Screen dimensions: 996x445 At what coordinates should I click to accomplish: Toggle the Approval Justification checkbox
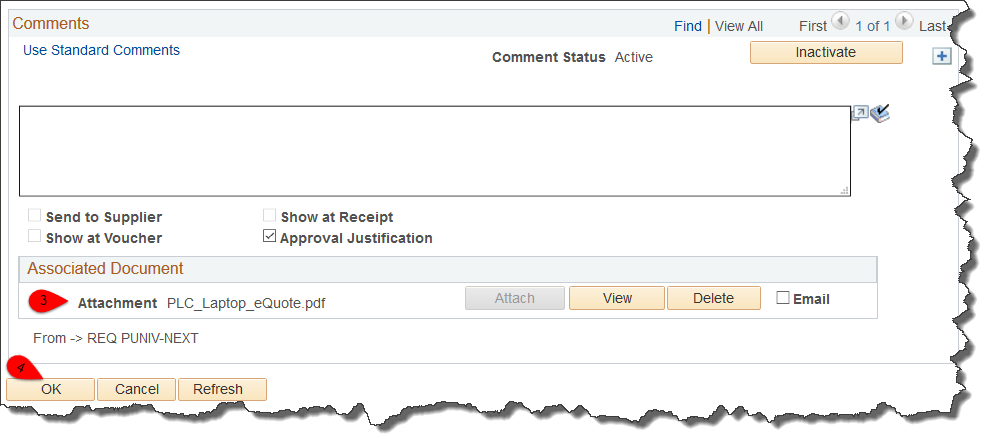click(269, 237)
